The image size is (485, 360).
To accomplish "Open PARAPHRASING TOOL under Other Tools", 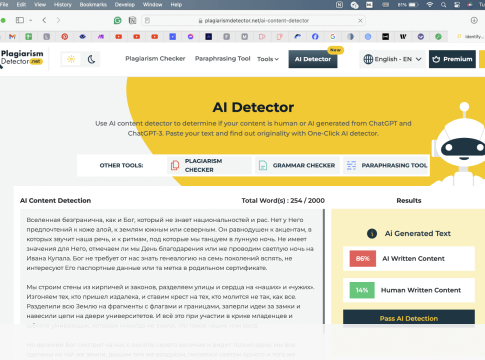I will coord(386,165).
